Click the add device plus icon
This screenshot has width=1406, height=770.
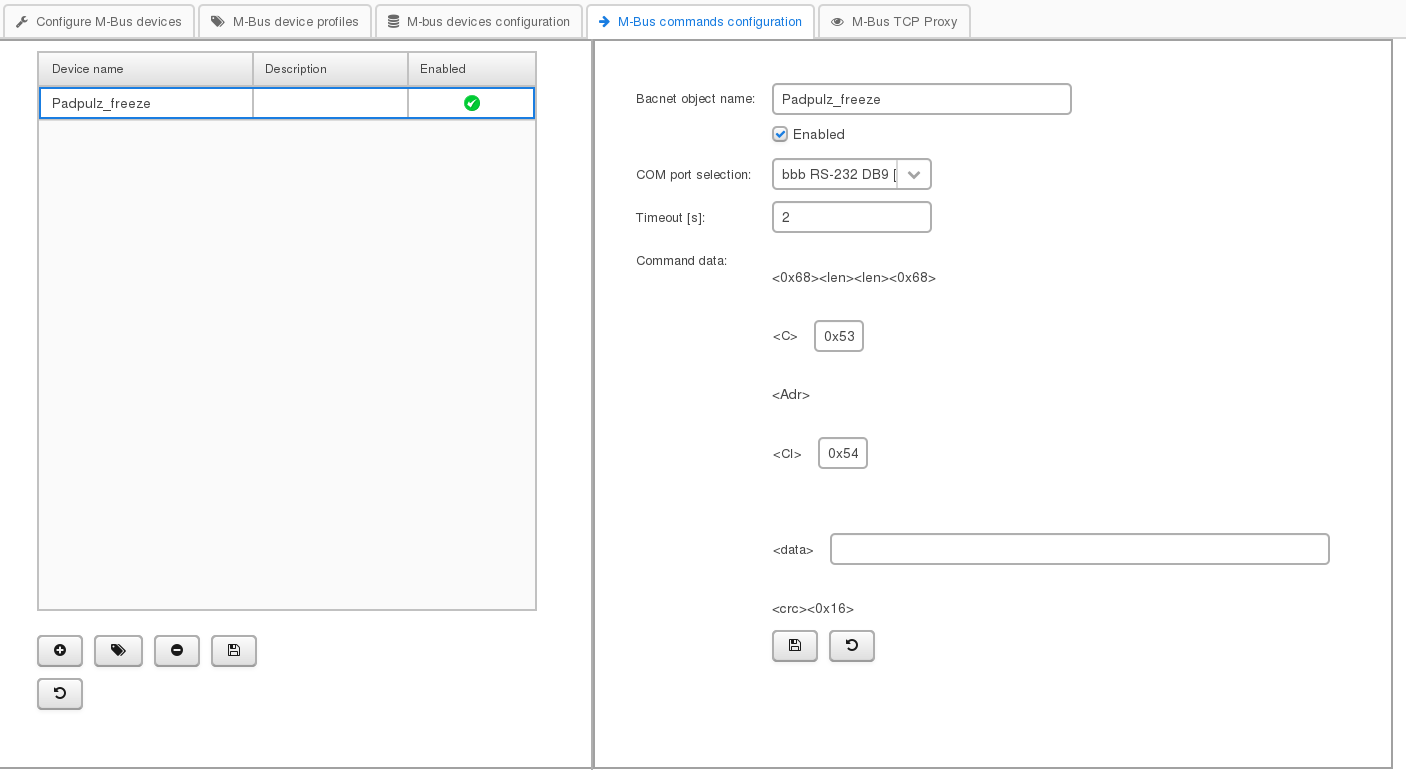click(60, 651)
